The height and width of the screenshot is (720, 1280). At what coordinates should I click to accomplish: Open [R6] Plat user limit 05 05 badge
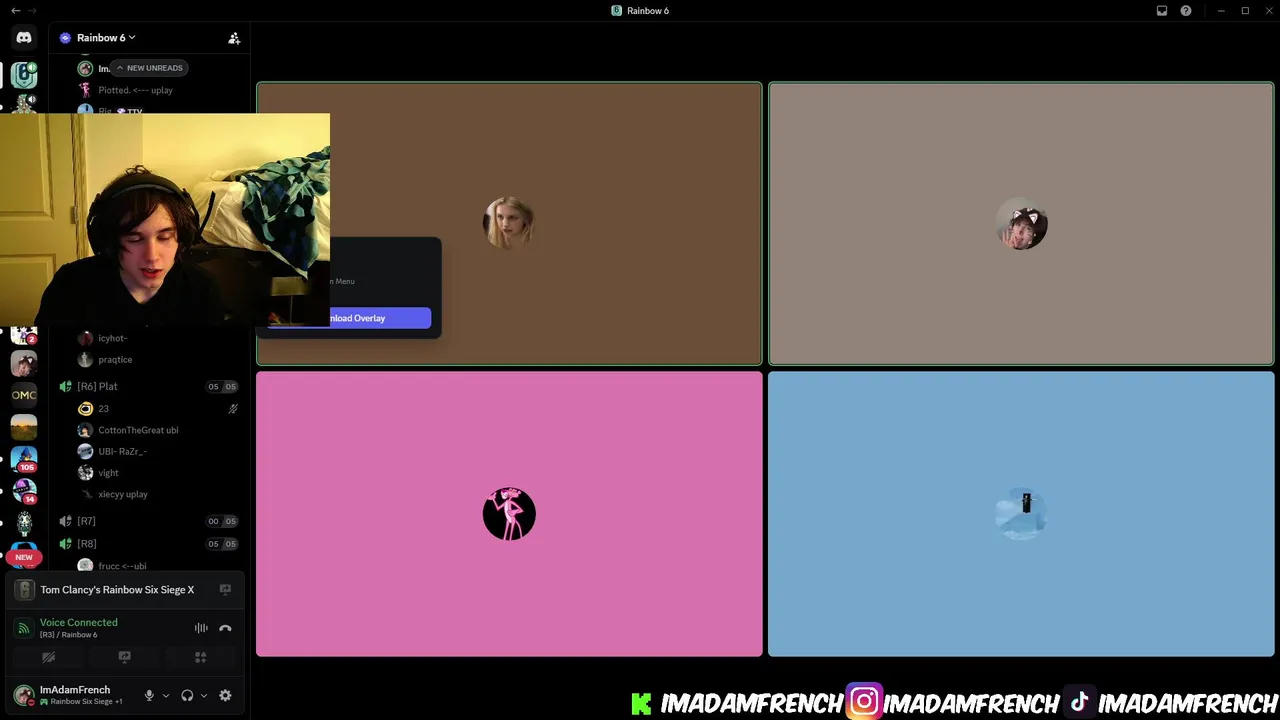click(222, 386)
